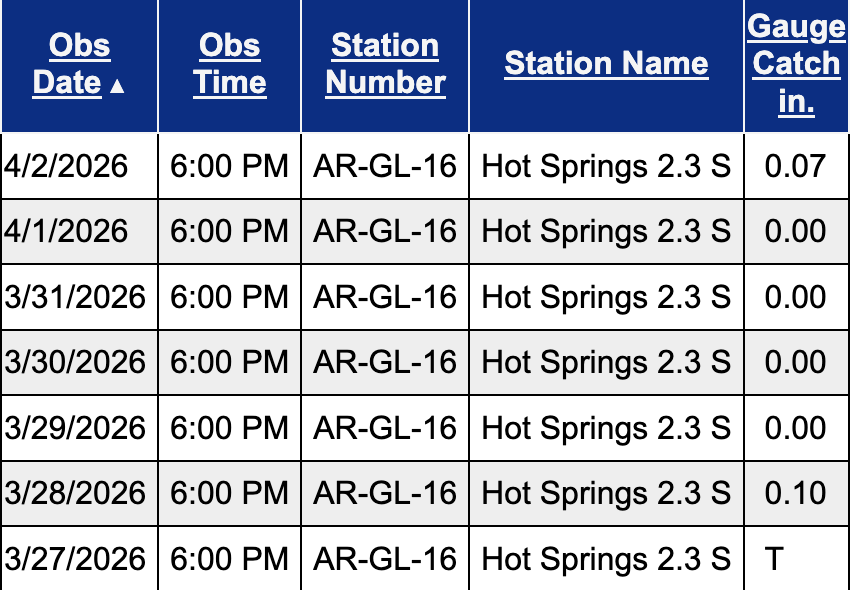
Task: Click the Station Name header link
Action: 606,64
